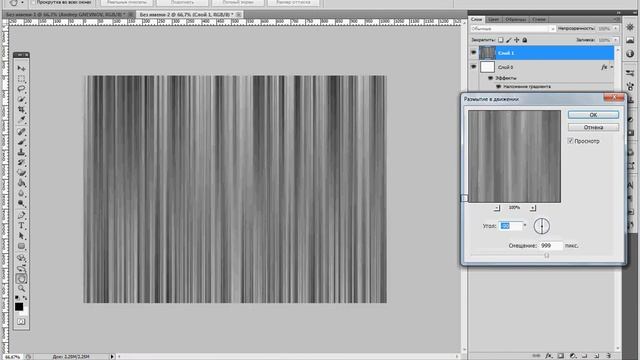Collapse the toolbox panel header
Screen dimensions: 640x360
point(21,55)
